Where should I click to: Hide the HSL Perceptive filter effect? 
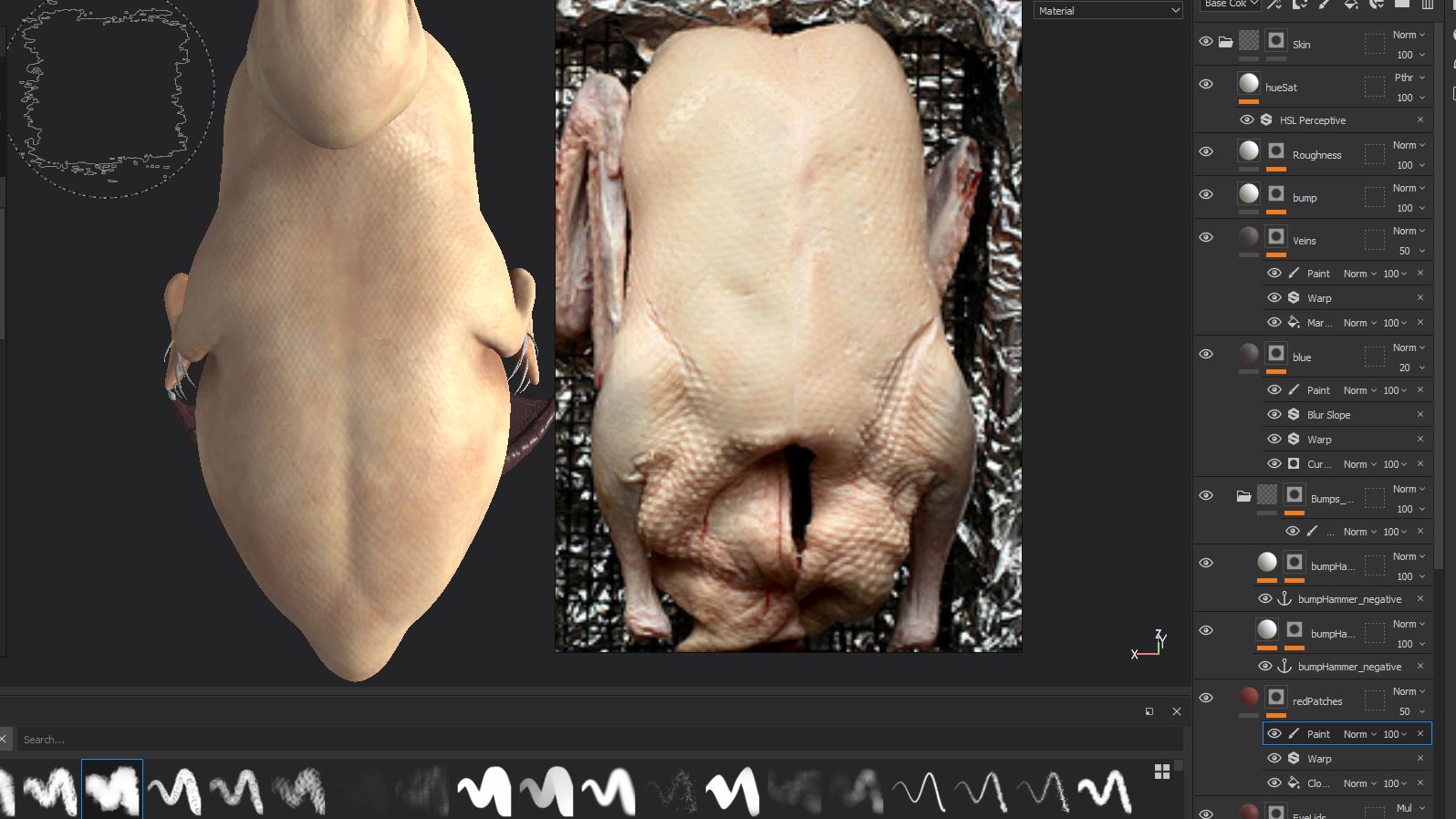1247,119
